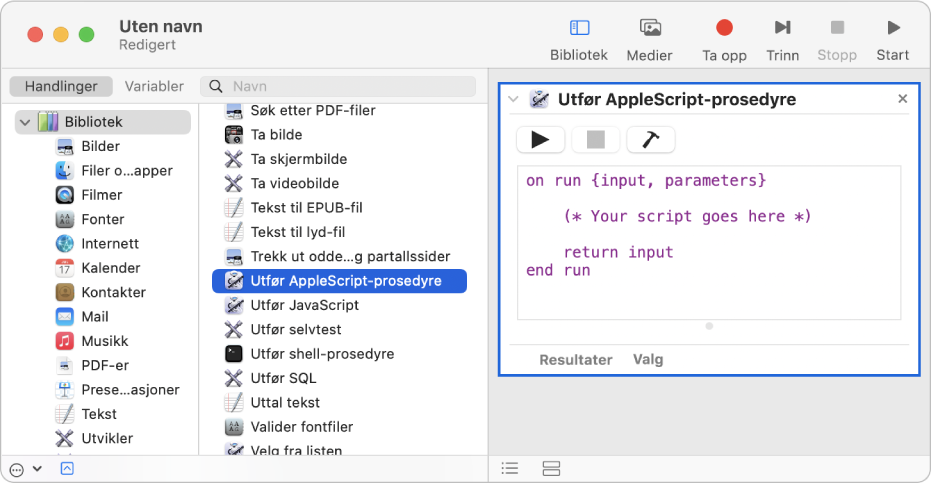Toggle the workflow variables pane view
Viewport: 931px width, 484px height.
[551, 468]
